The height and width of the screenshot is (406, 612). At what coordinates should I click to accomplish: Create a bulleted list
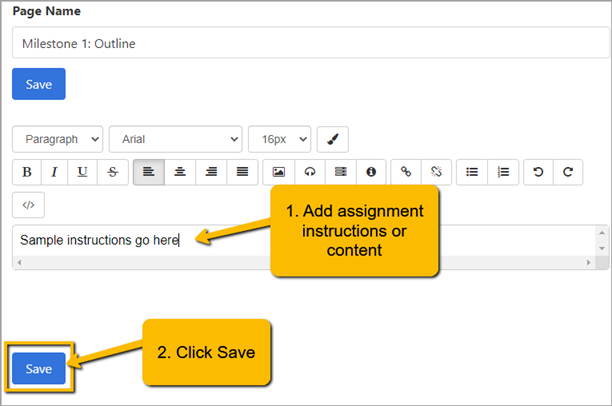click(x=472, y=172)
